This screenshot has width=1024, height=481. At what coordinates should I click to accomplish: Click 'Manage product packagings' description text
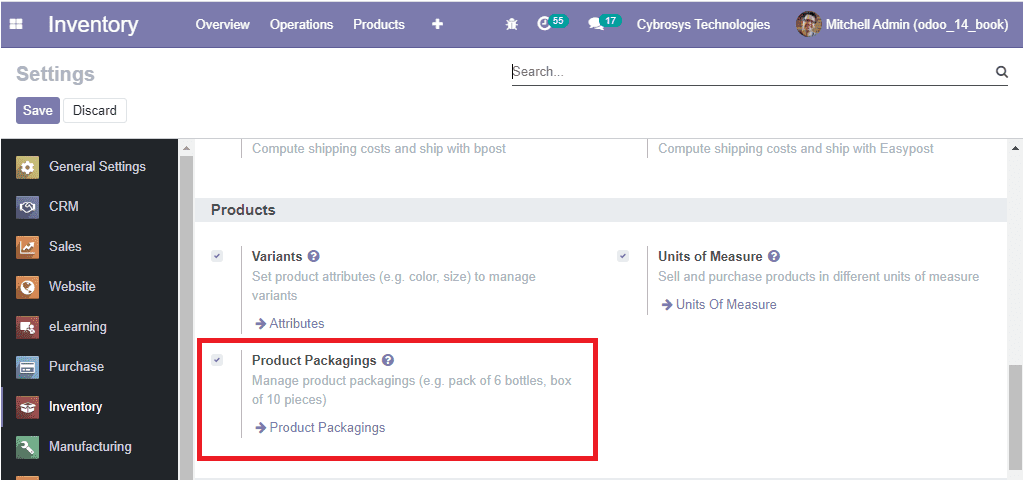411,390
